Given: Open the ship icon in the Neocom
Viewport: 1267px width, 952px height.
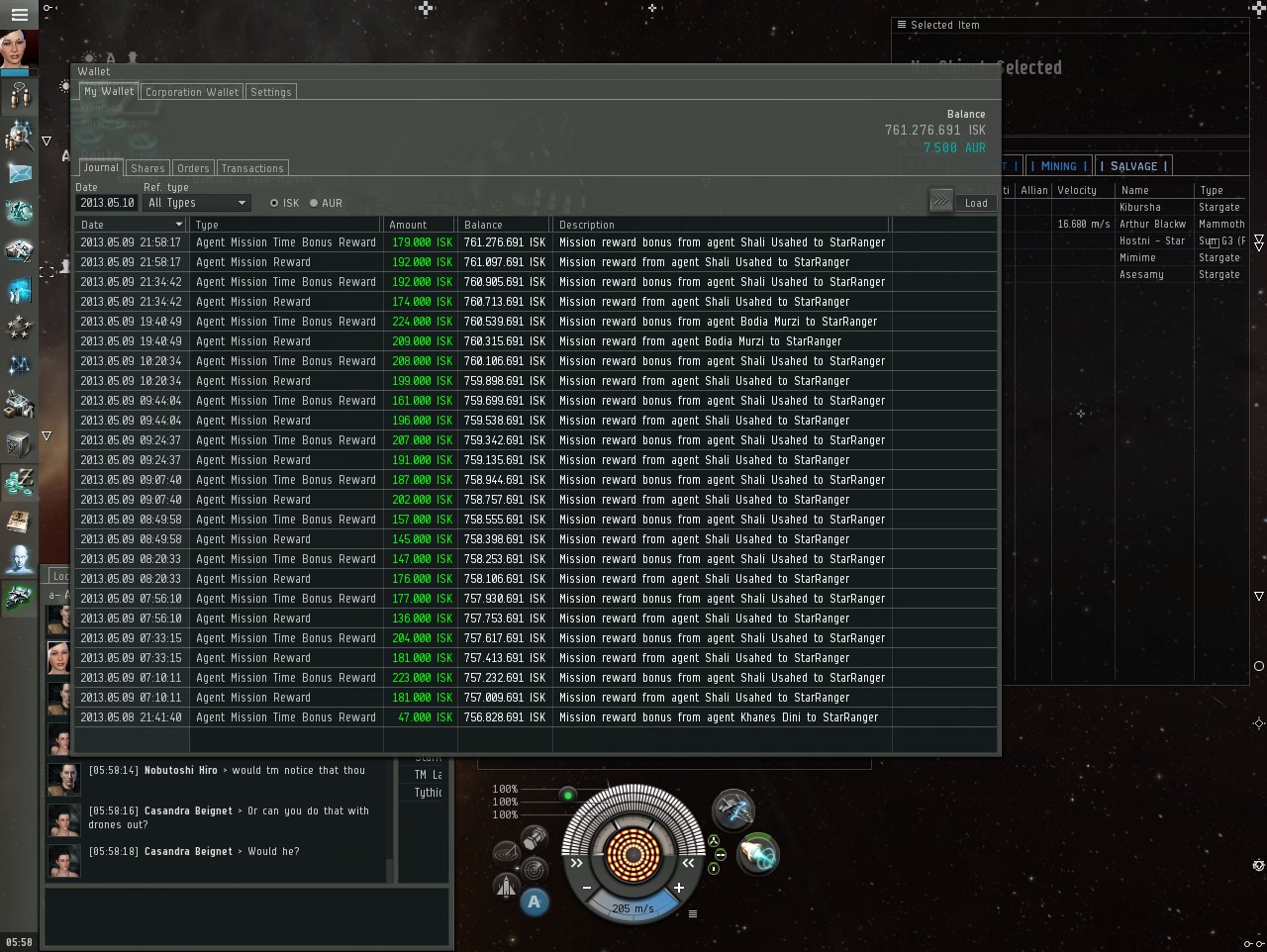Looking at the screenshot, I should [19, 598].
